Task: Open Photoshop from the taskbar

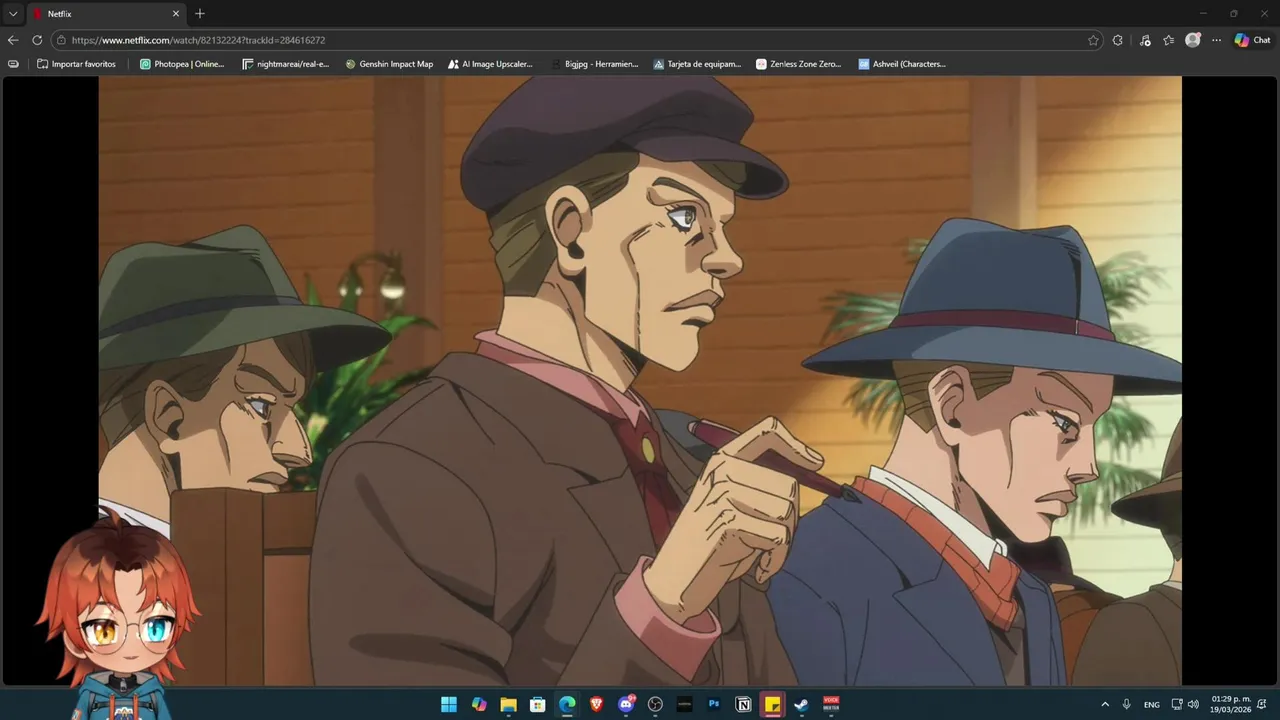Action: point(714,704)
